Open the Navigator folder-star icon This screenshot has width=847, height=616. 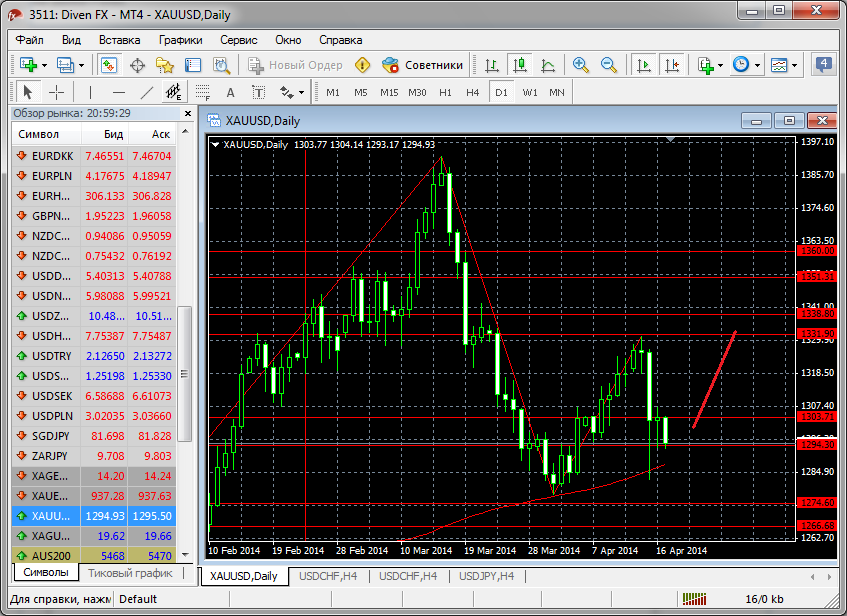click(165, 65)
